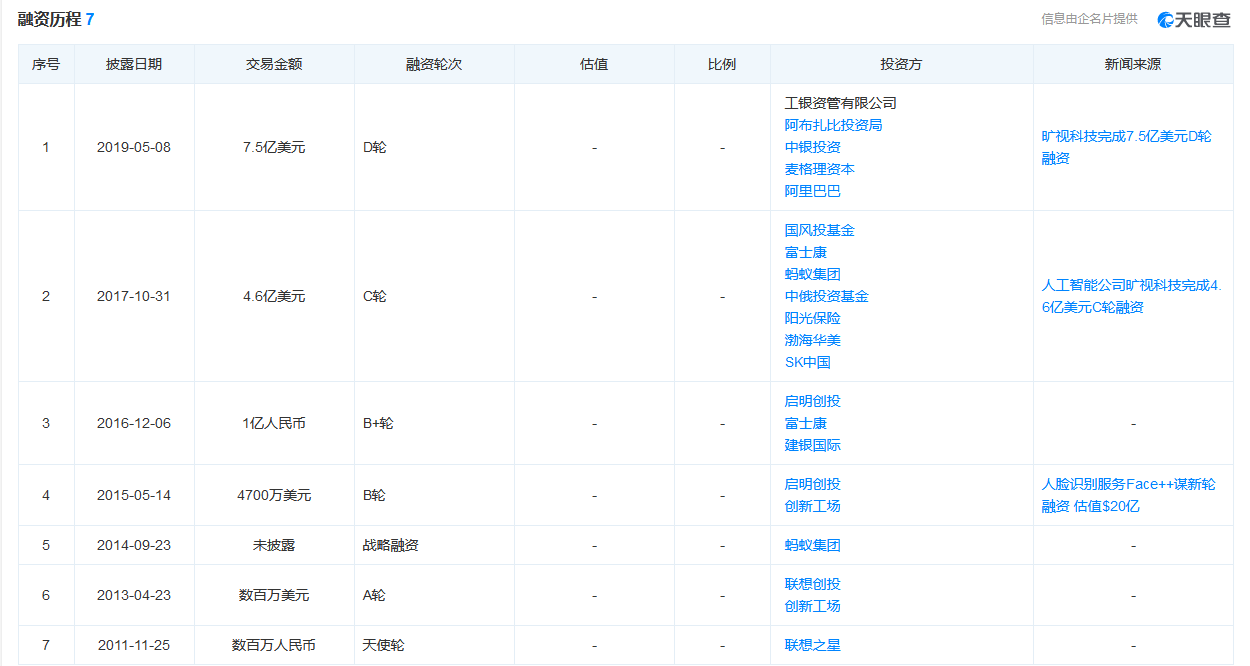Open investor SK中国 link
This screenshot has width=1250, height=666.
point(807,362)
